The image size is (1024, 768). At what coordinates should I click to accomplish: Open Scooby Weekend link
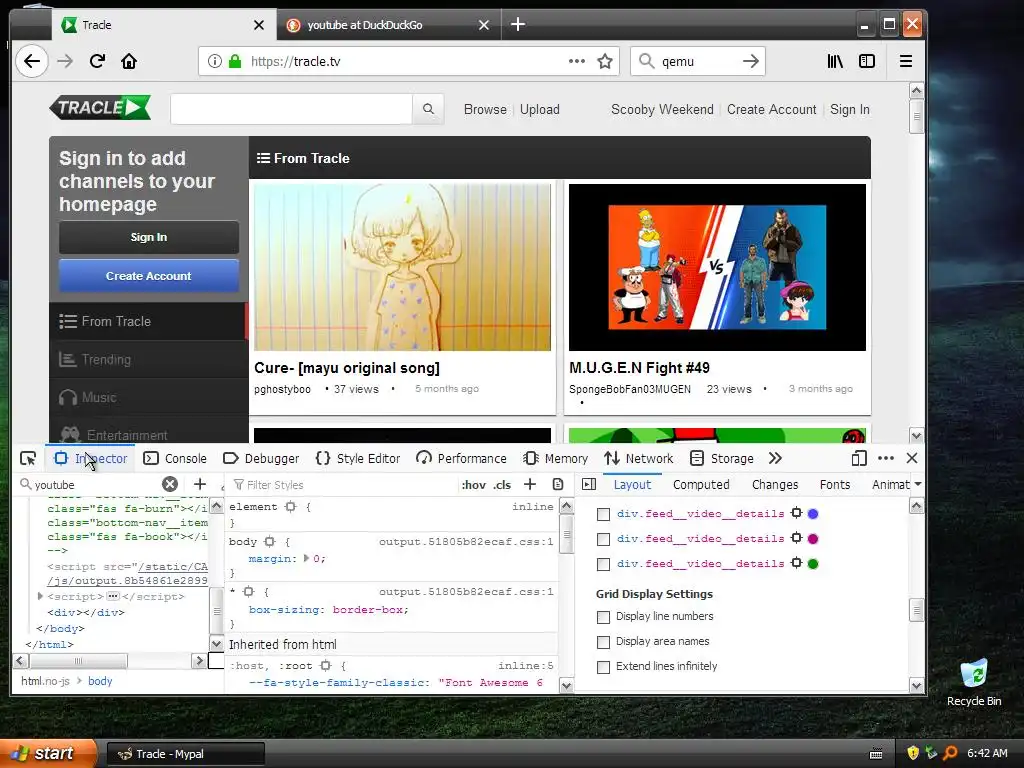tap(662, 109)
